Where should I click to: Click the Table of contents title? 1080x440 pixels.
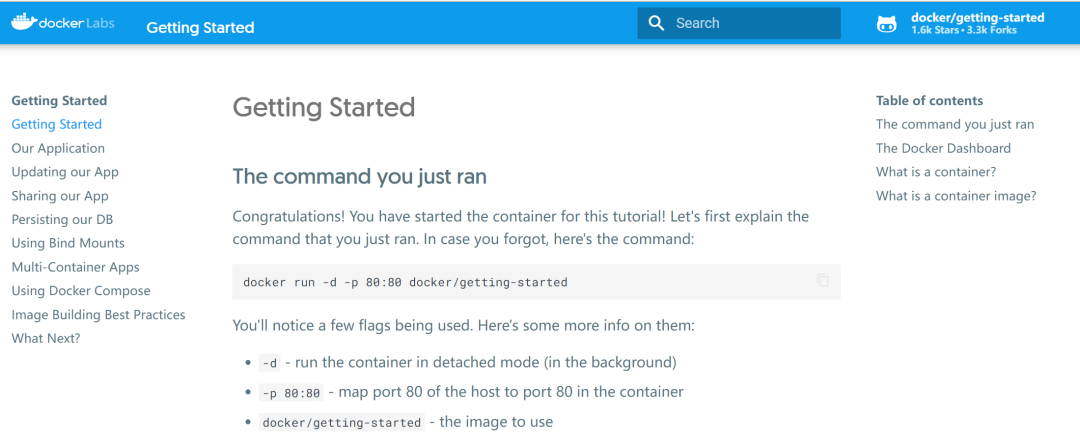929,101
